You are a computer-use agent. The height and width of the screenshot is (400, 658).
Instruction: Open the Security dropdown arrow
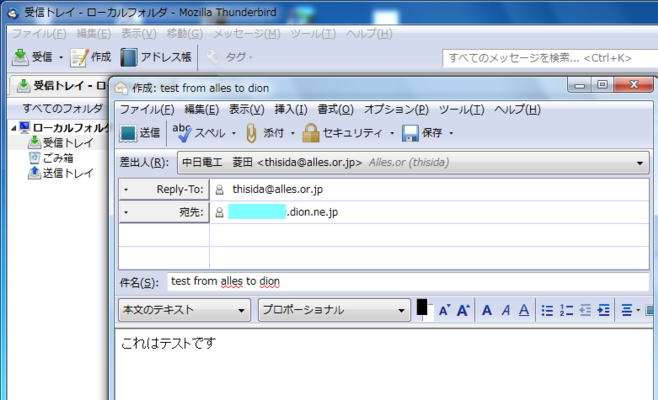392,133
